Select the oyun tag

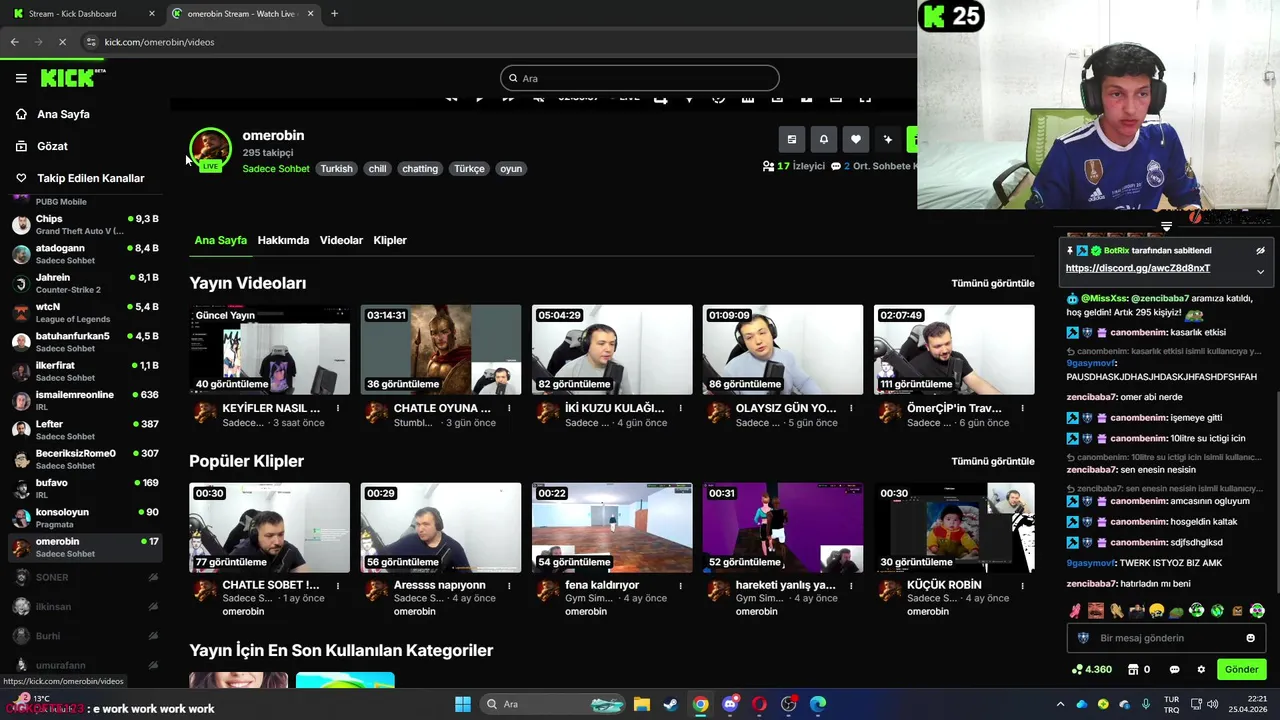click(511, 169)
